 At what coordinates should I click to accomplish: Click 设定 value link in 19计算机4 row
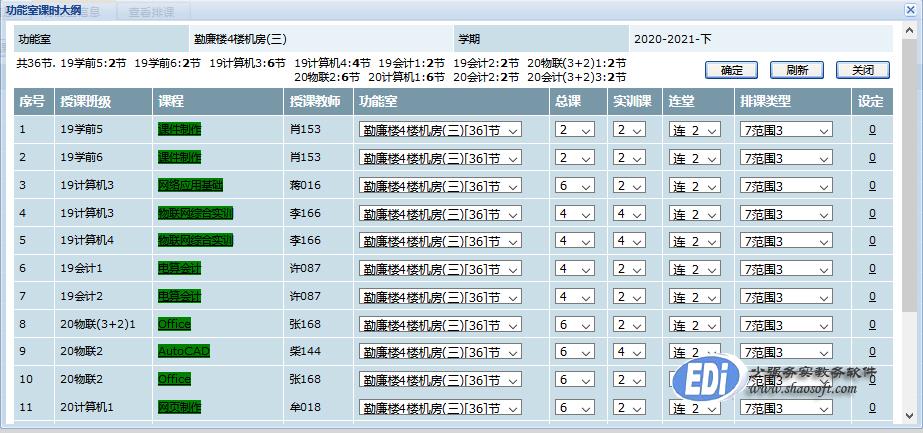tap(871, 241)
